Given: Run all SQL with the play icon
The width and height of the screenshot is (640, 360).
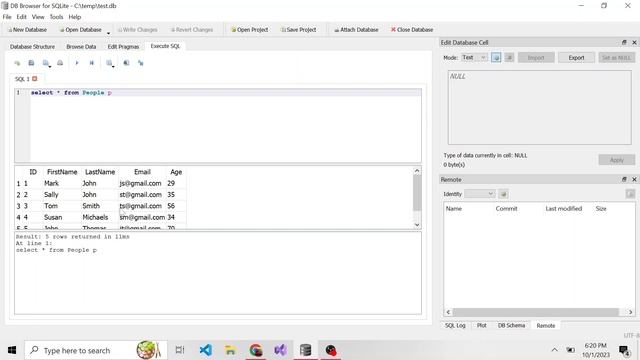Looking at the screenshot, I should [77, 63].
